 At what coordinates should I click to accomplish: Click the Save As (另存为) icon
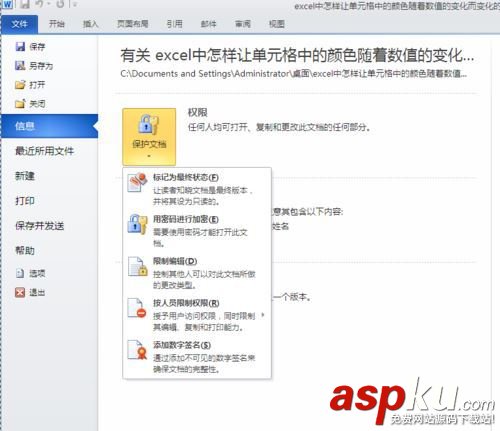point(20,65)
